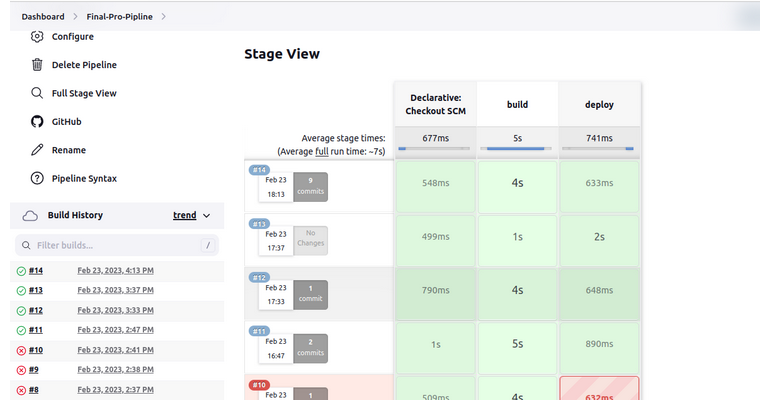Select the 890ms deploy cell
Image resolution: width=760 pixels, height=408 pixels.
599,348
